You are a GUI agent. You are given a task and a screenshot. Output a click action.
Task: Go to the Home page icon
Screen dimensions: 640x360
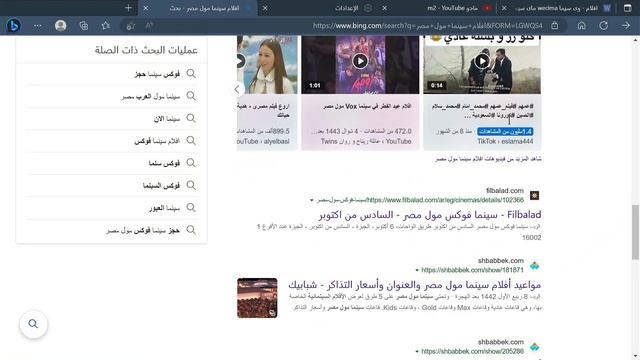click(x=582, y=26)
